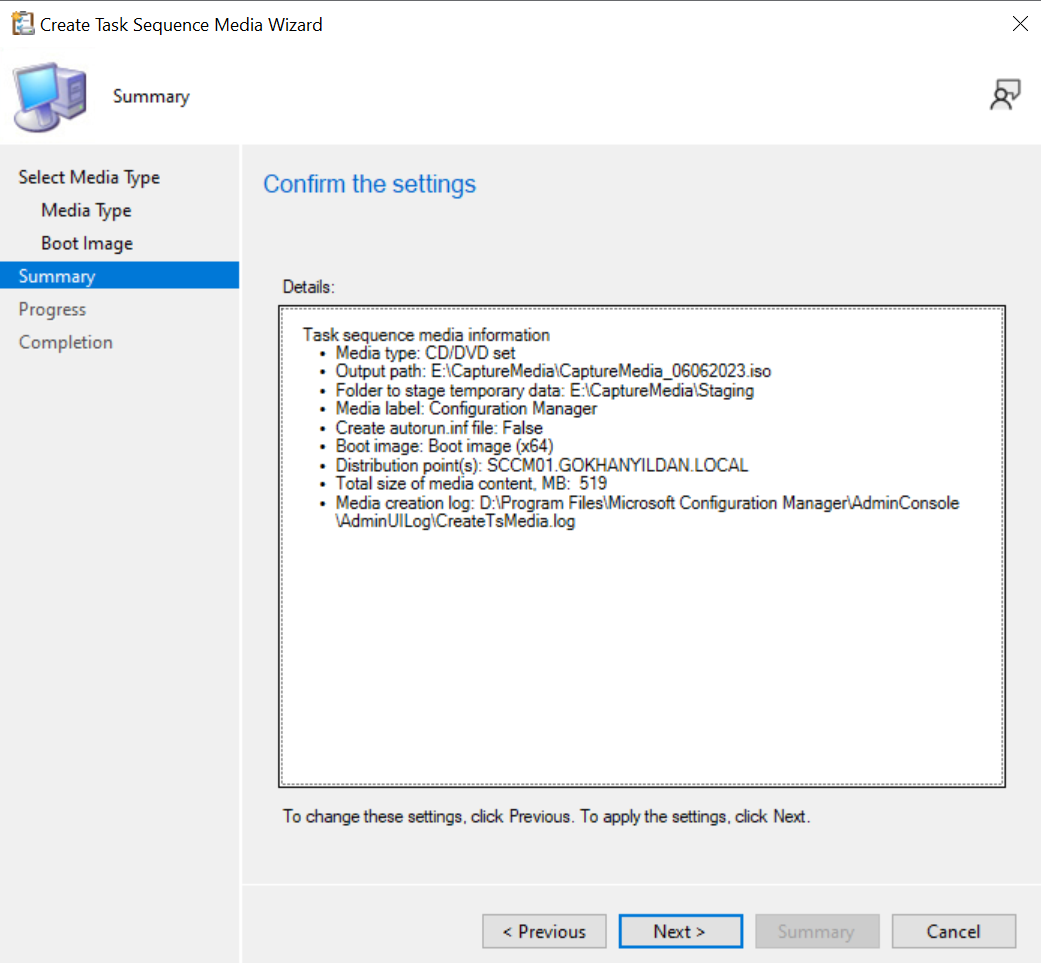Screen dimensions: 1041x963
Task: Click the 'Details:' label
Action: pyautogui.click(x=309, y=287)
